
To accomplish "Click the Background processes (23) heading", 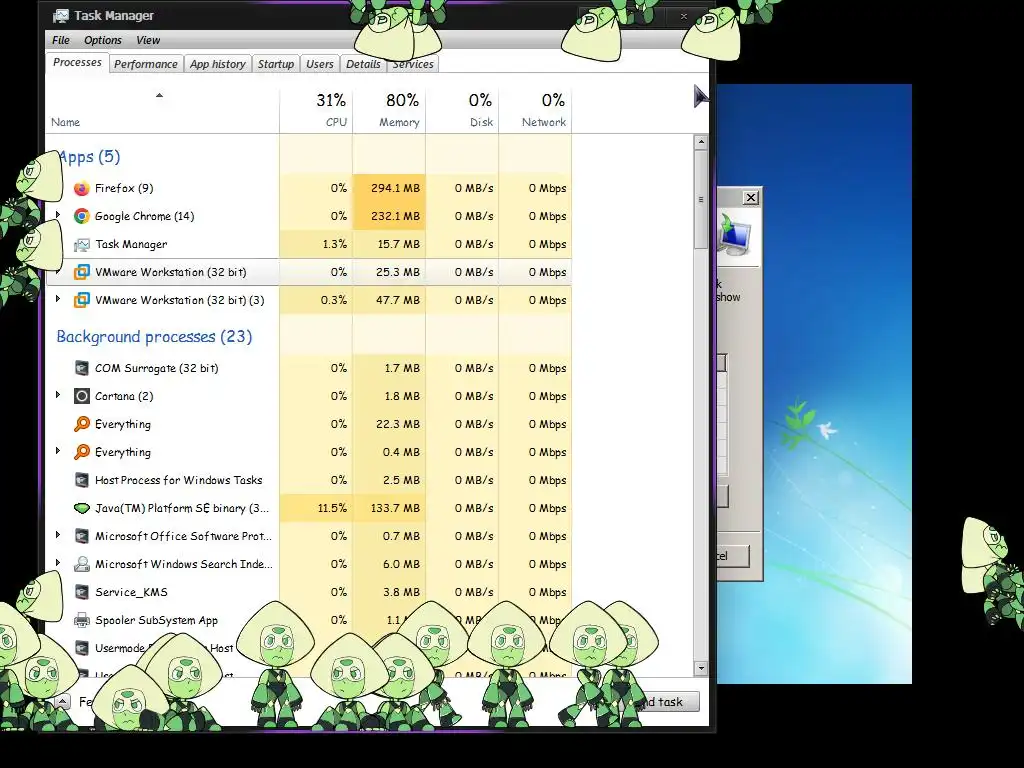I will (x=154, y=337).
